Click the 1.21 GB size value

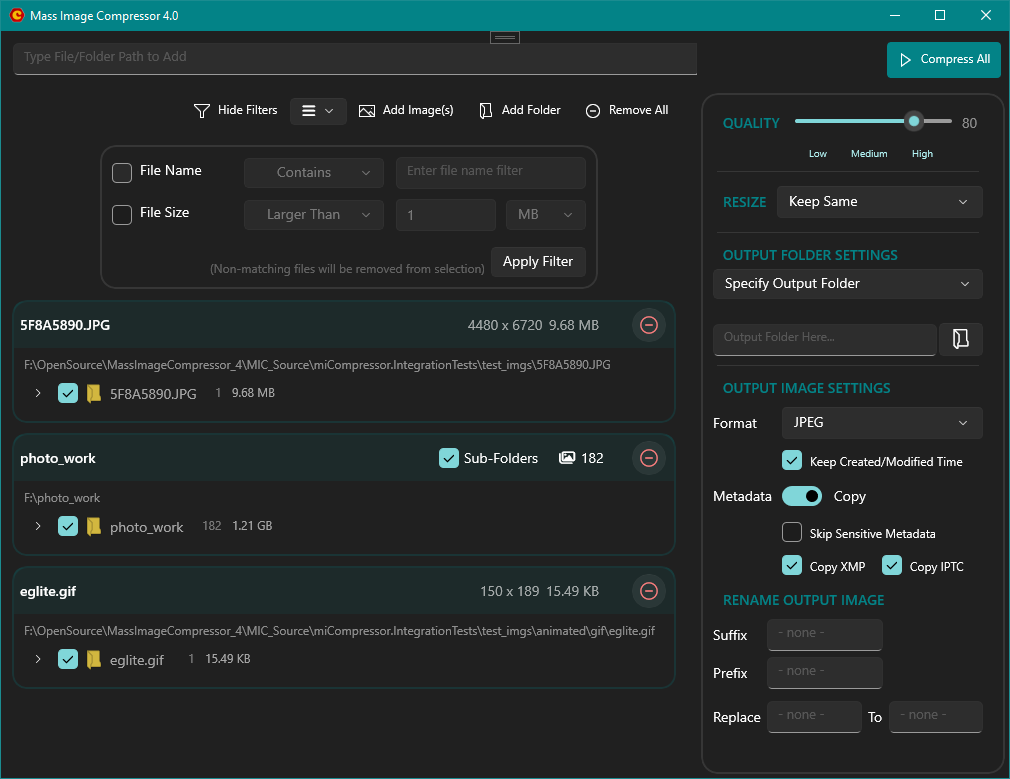click(x=252, y=526)
